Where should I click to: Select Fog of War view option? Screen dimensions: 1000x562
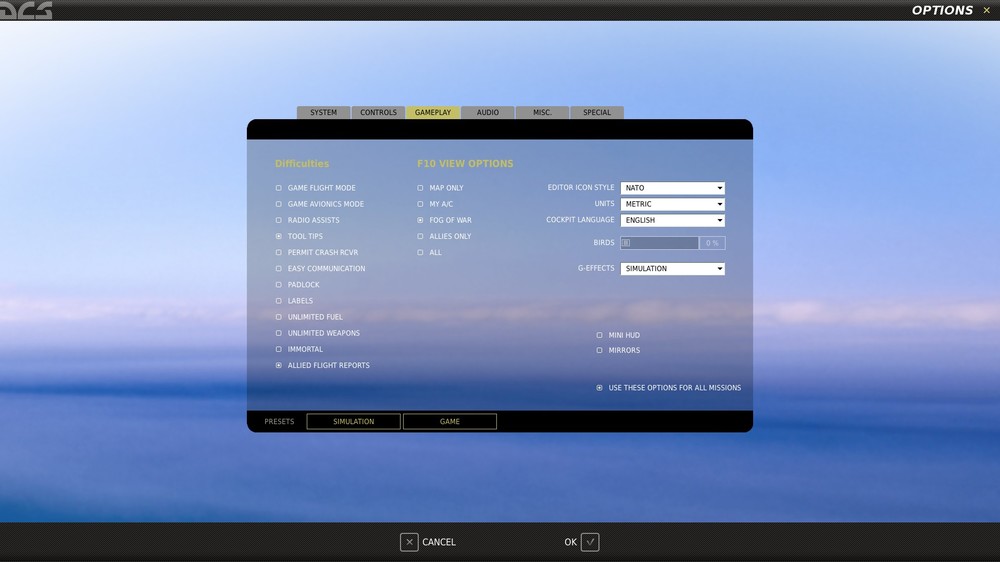click(420, 220)
